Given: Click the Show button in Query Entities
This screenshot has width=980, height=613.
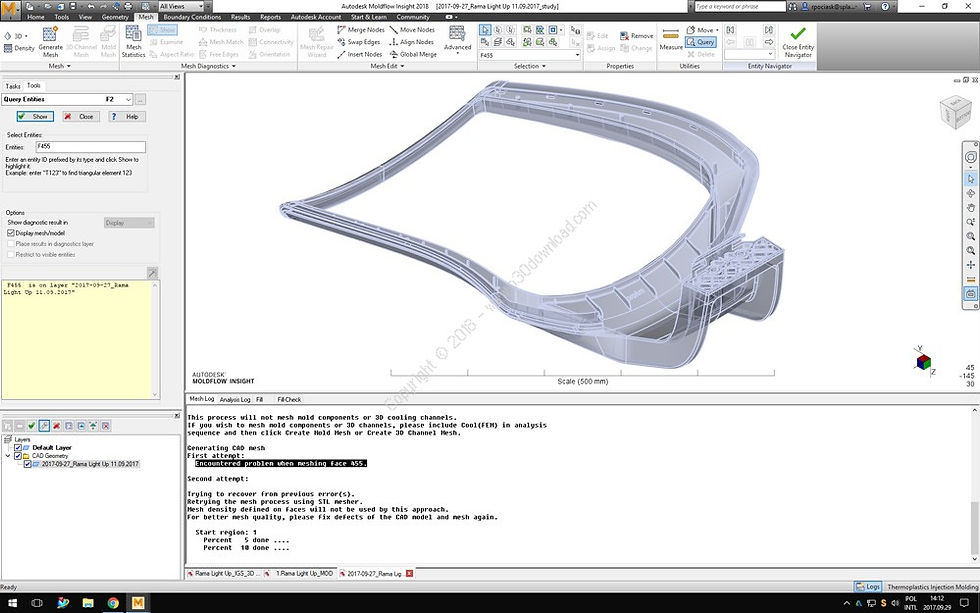Looking at the screenshot, I should (x=35, y=116).
